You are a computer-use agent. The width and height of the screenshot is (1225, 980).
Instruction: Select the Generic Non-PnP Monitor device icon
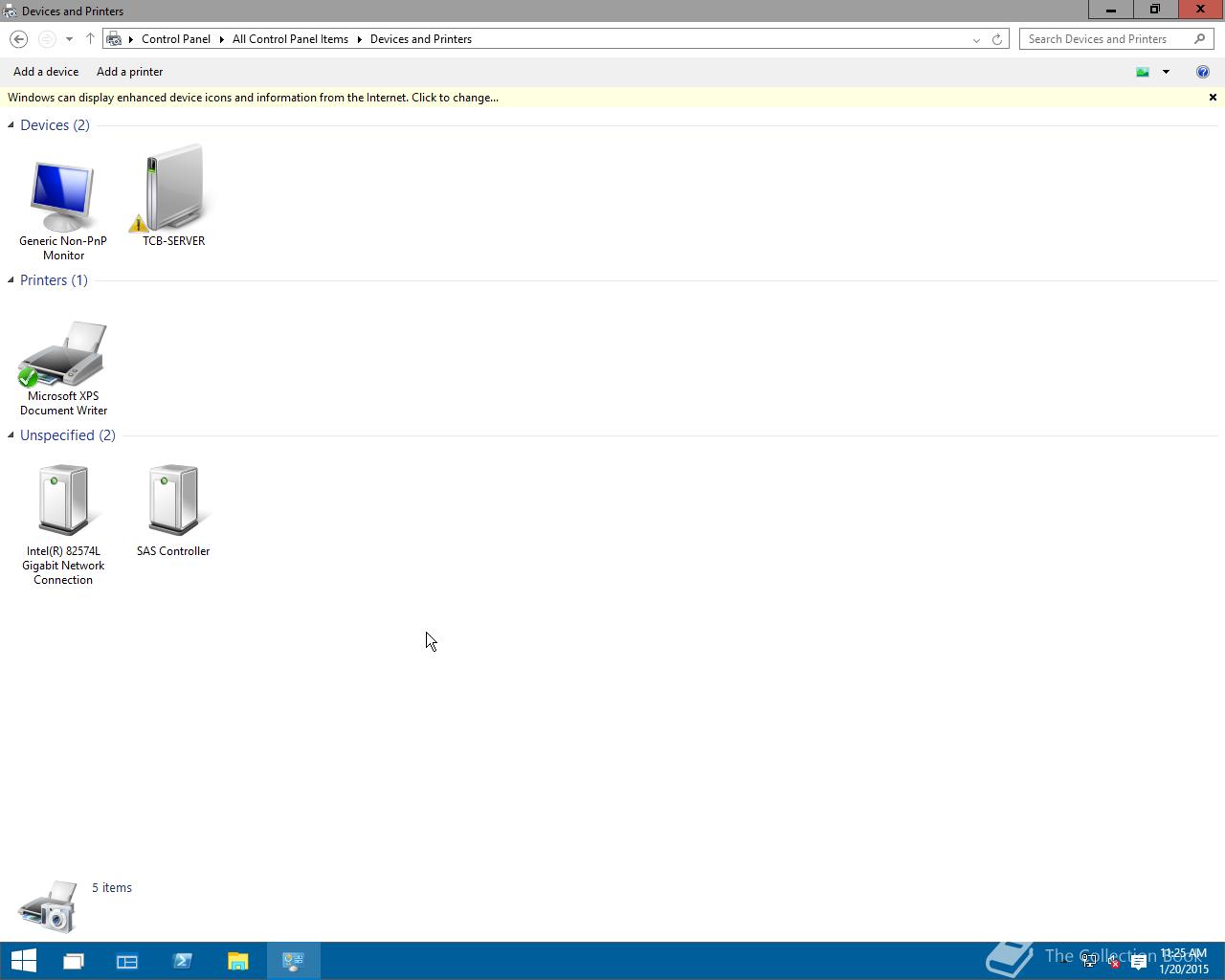[62, 197]
